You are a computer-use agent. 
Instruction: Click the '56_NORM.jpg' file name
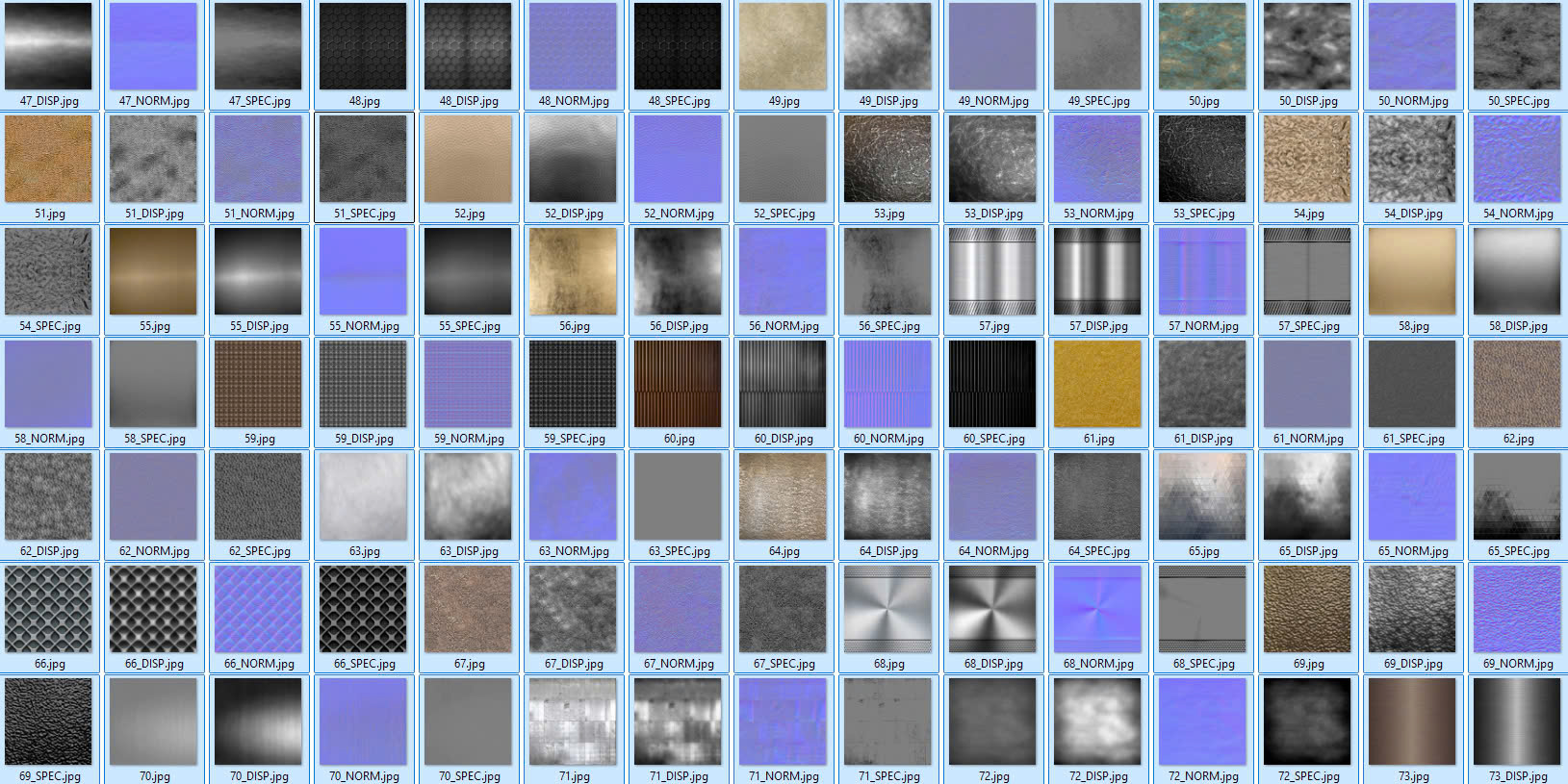tap(784, 326)
